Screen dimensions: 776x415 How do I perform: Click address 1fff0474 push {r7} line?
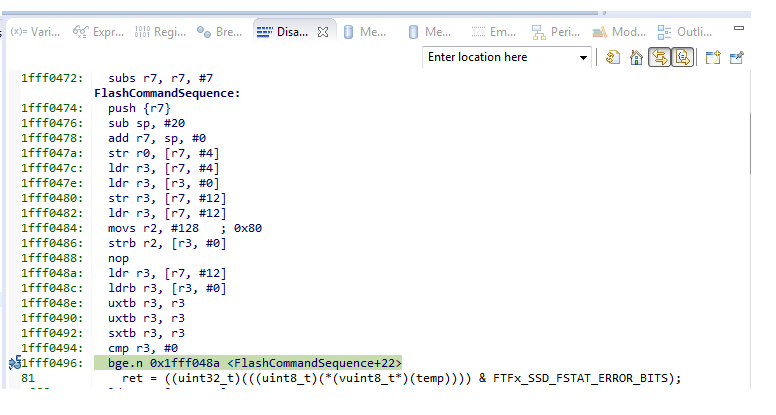pos(96,108)
